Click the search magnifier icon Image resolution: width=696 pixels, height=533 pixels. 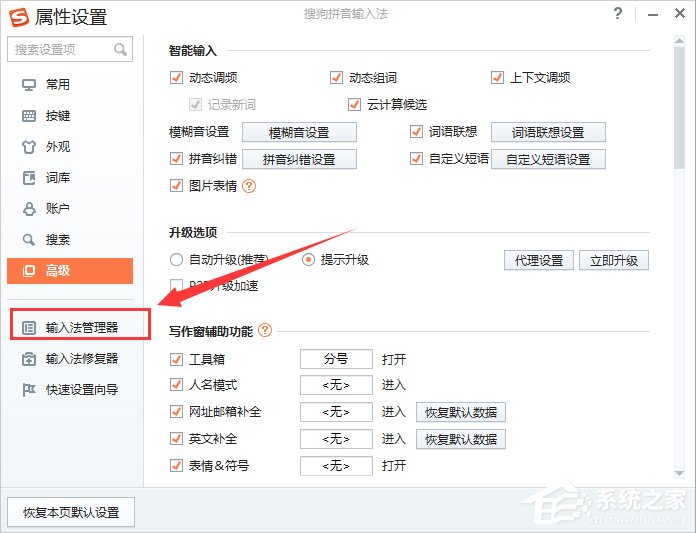pyautogui.click(x=120, y=49)
